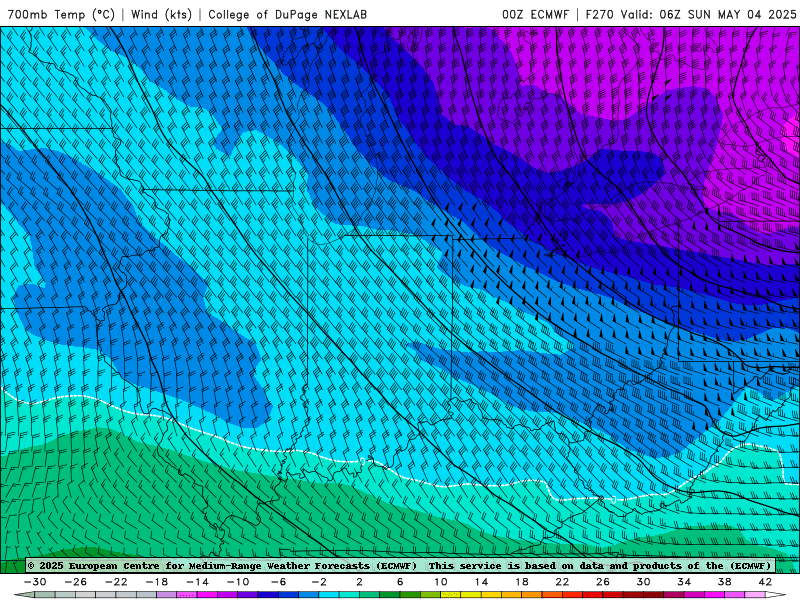
Task: Click the 22 color bar label
Action: (562, 582)
